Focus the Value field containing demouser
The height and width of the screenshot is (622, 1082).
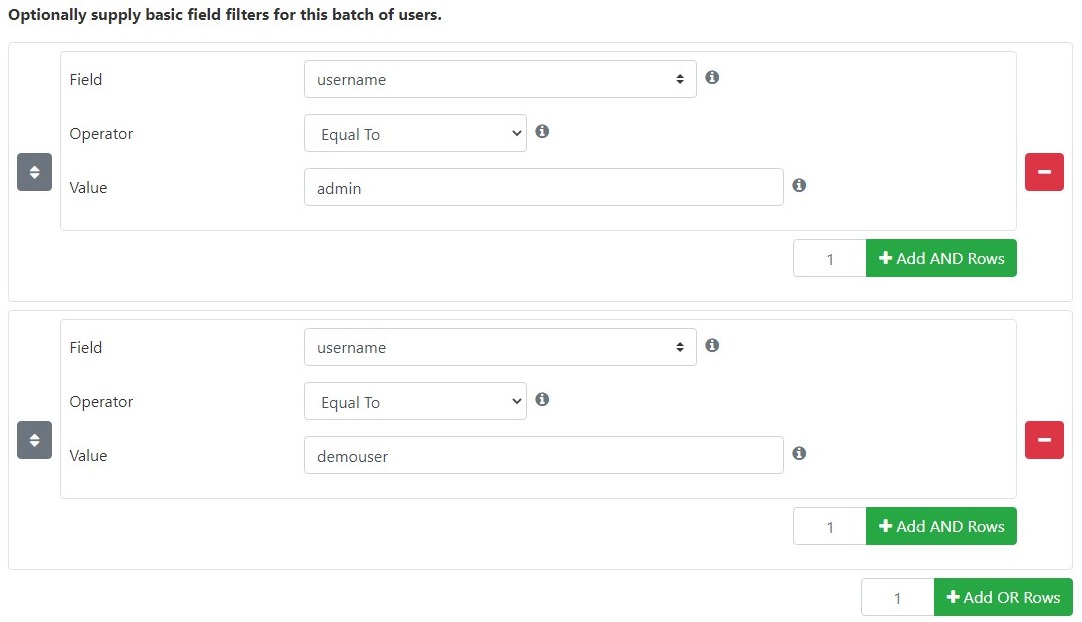click(544, 455)
